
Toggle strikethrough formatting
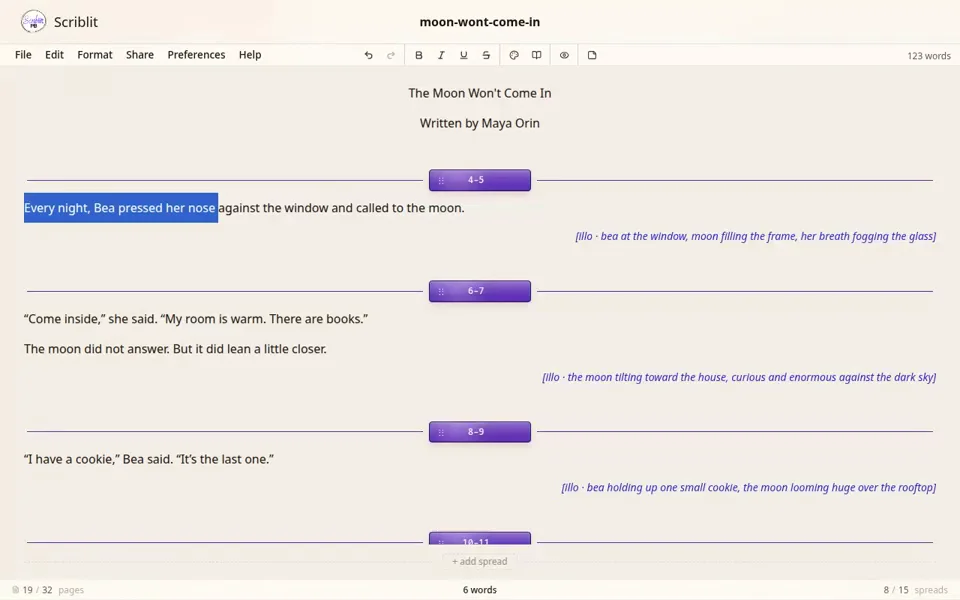coord(486,55)
